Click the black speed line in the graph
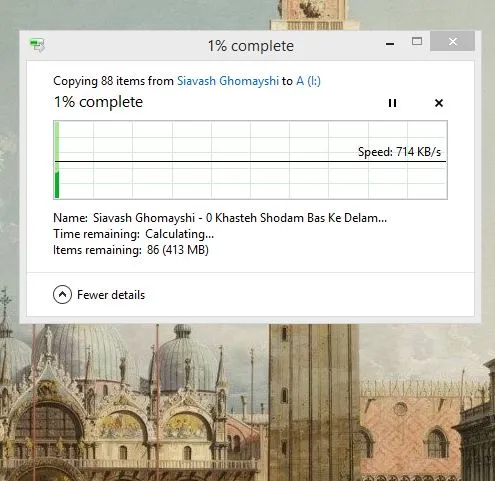 pos(250,162)
